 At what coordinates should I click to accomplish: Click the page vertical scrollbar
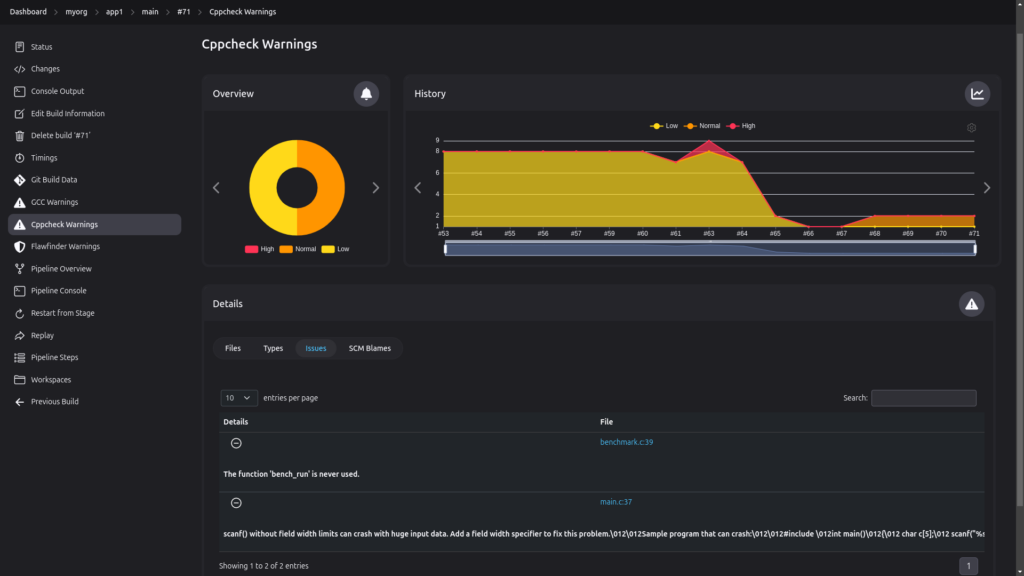tap(1019, 268)
